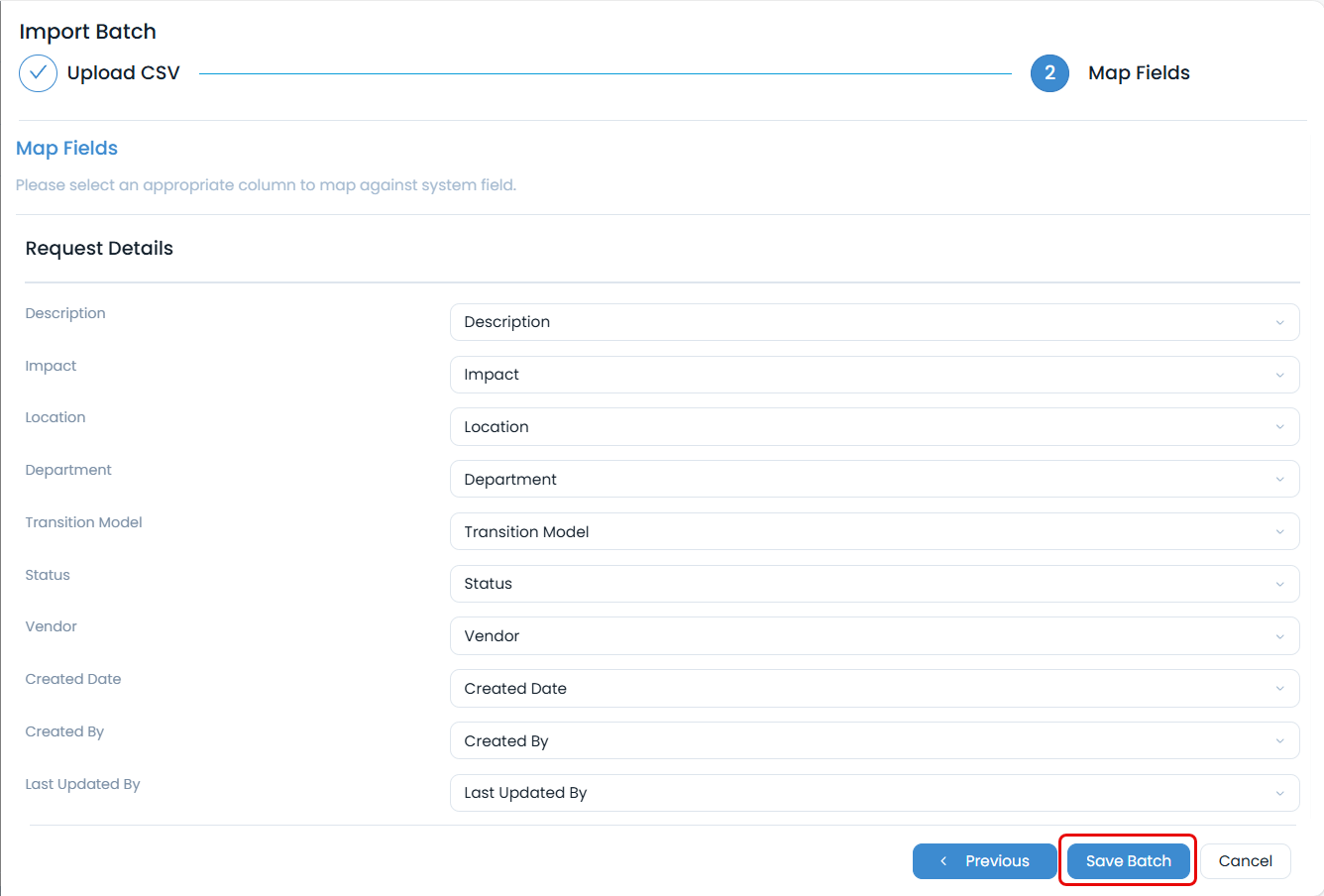Click the back arrow icon on Previous button
Image resolution: width=1324 pixels, height=896 pixels.
942,861
